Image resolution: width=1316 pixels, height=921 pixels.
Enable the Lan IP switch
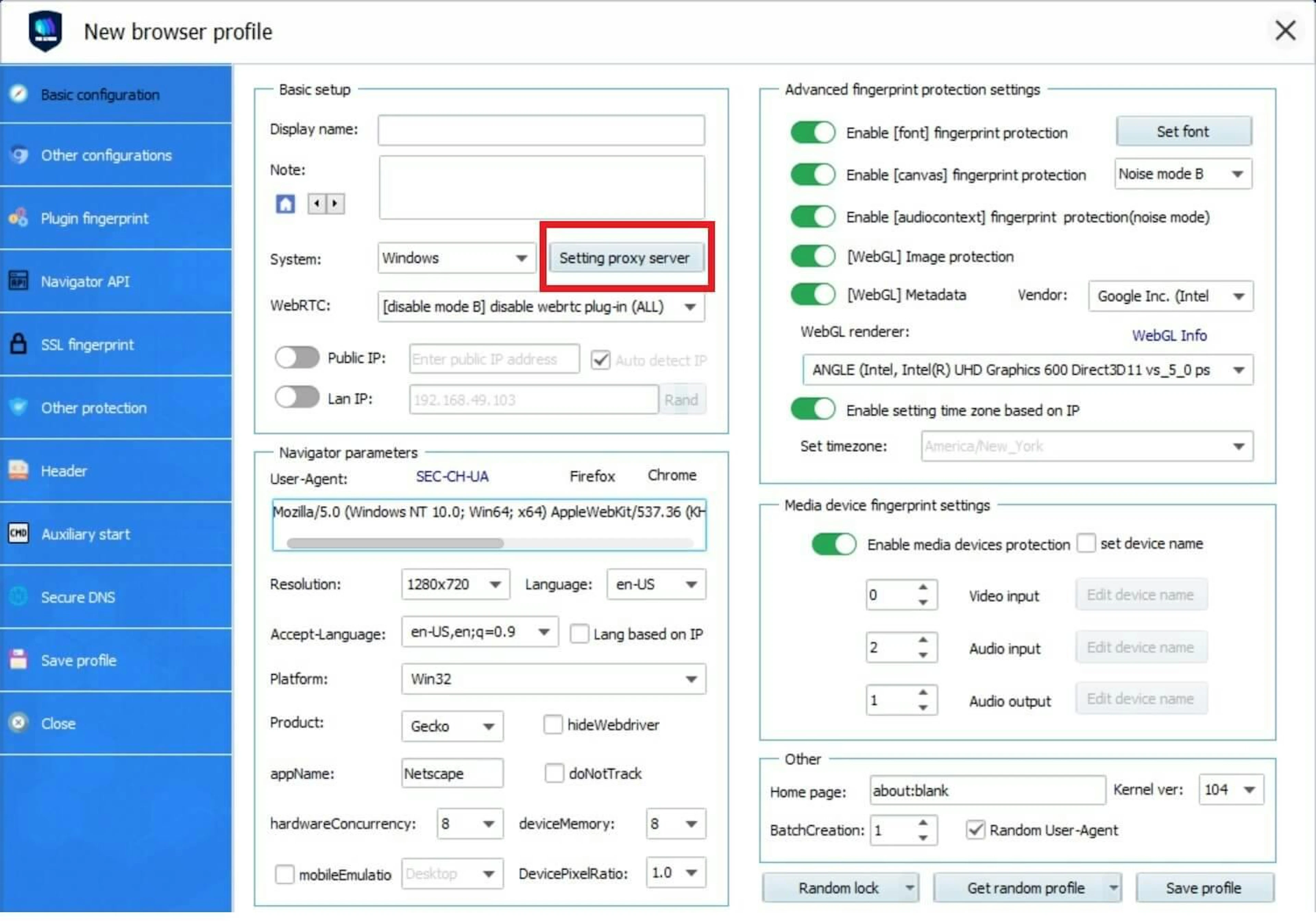tap(297, 397)
